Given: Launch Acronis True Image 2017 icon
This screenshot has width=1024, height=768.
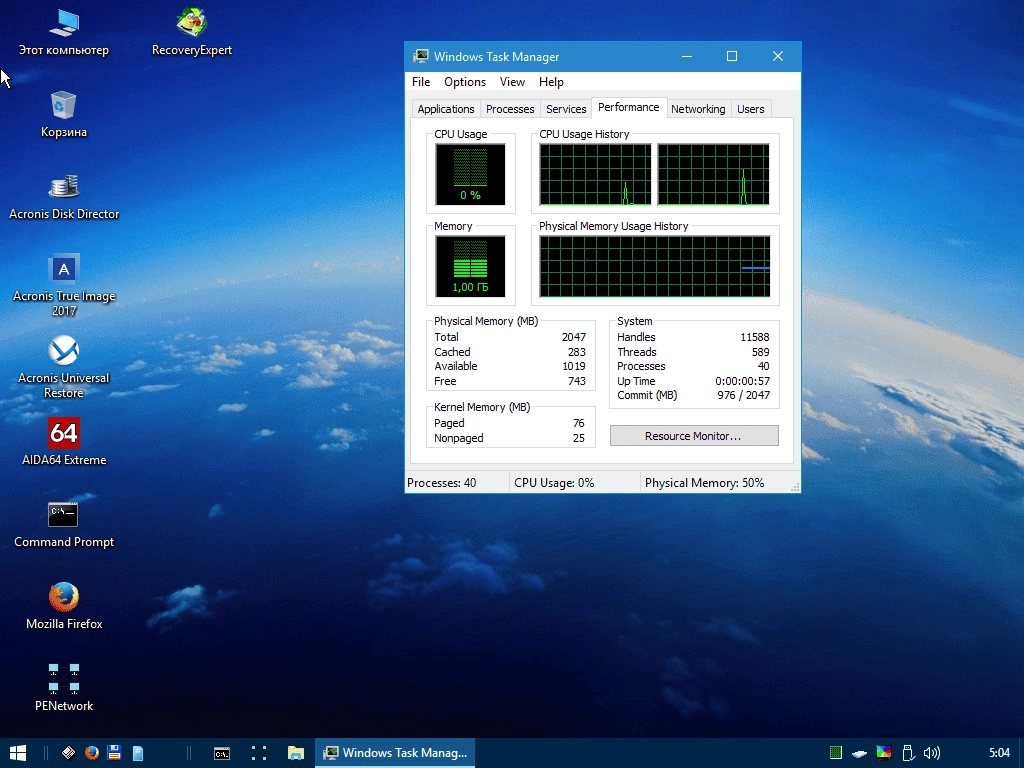Looking at the screenshot, I should [64, 285].
